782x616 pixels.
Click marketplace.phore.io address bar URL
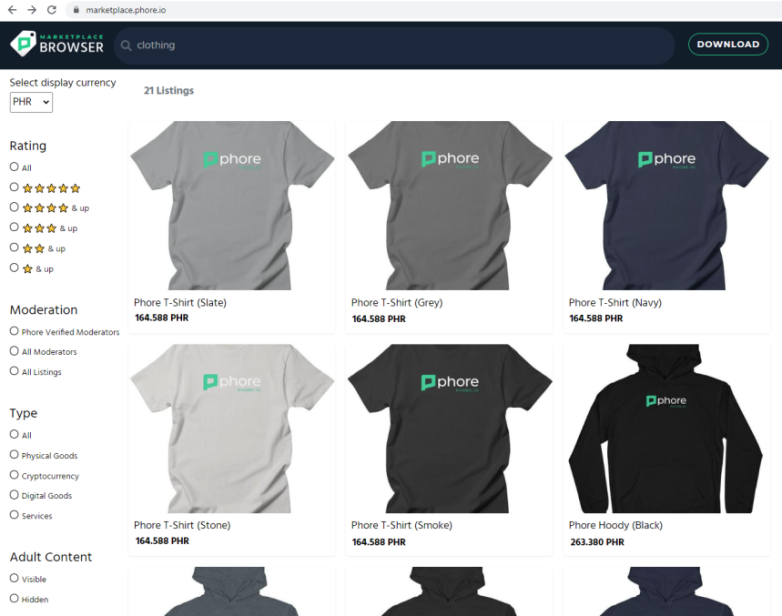click(126, 10)
